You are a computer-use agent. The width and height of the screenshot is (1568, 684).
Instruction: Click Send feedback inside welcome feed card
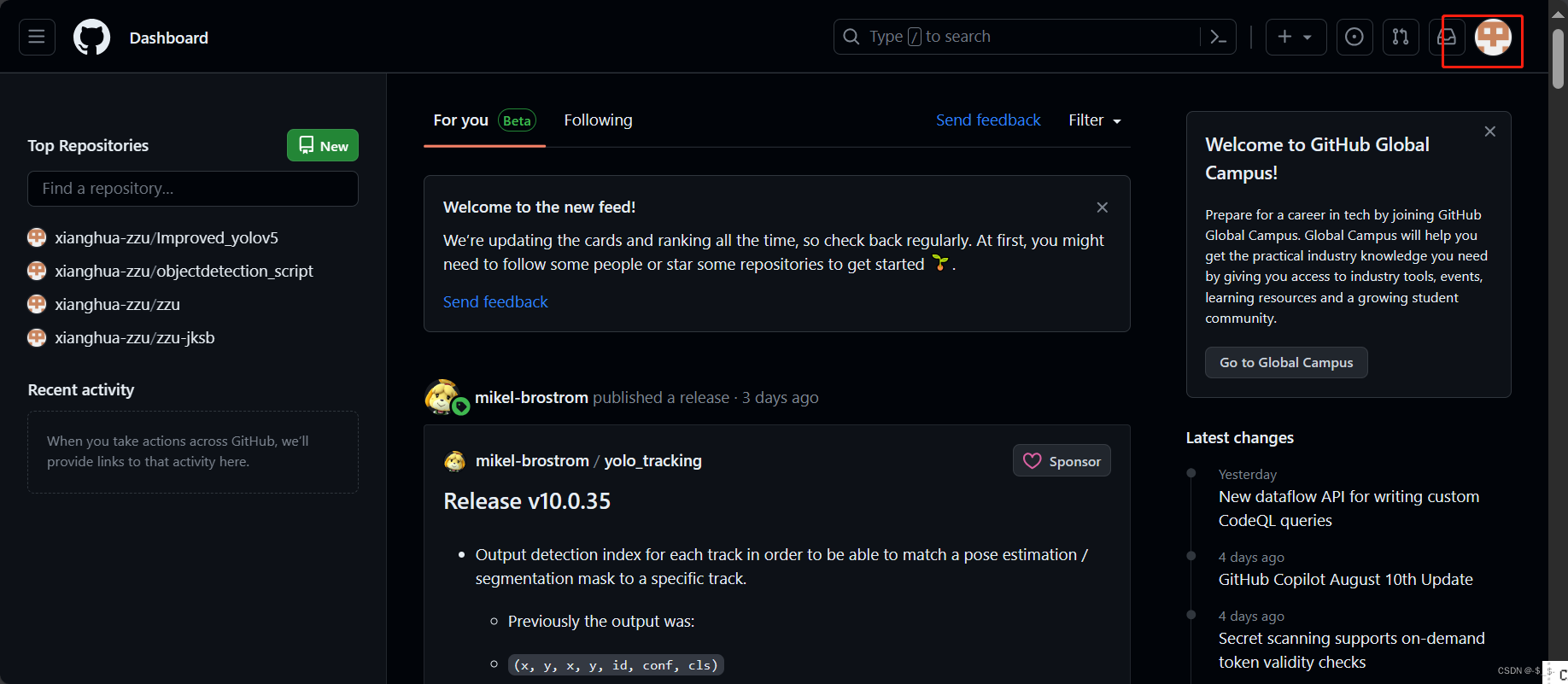495,301
